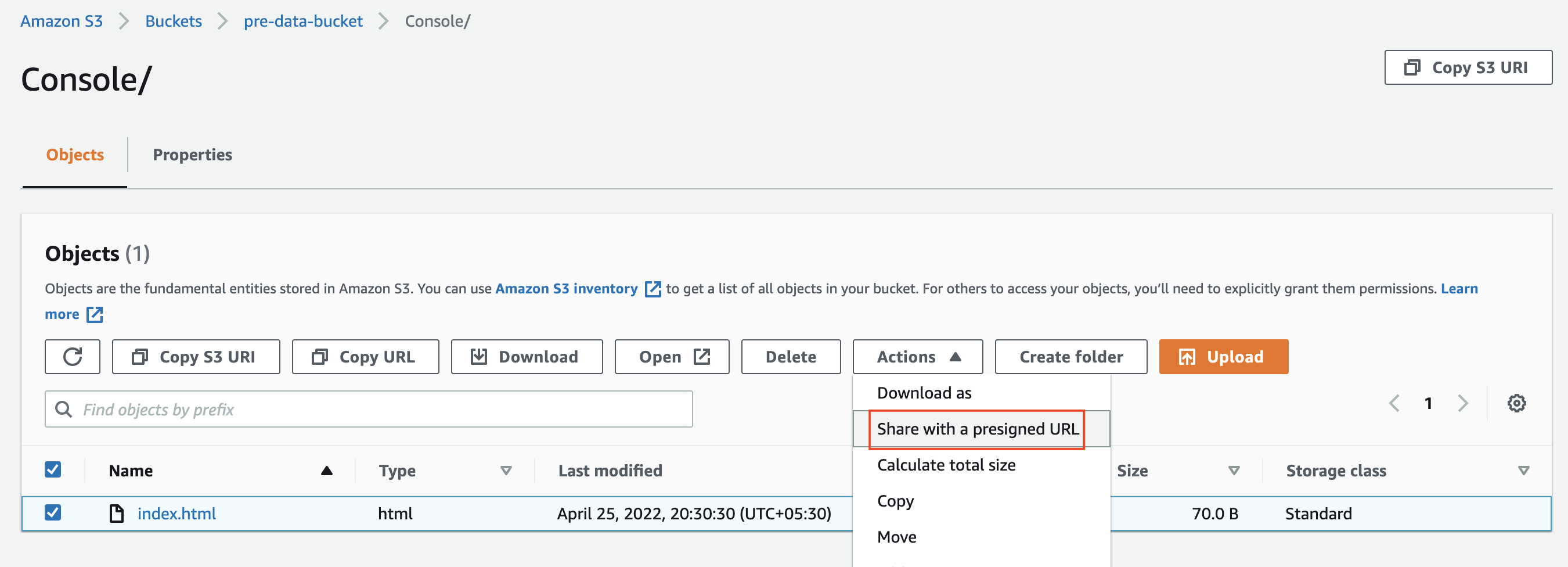Image resolution: width=1568 pixels, height=567 pixels.
Task: Open page display preferences via the gear icon
Action: pos(1517,403)
